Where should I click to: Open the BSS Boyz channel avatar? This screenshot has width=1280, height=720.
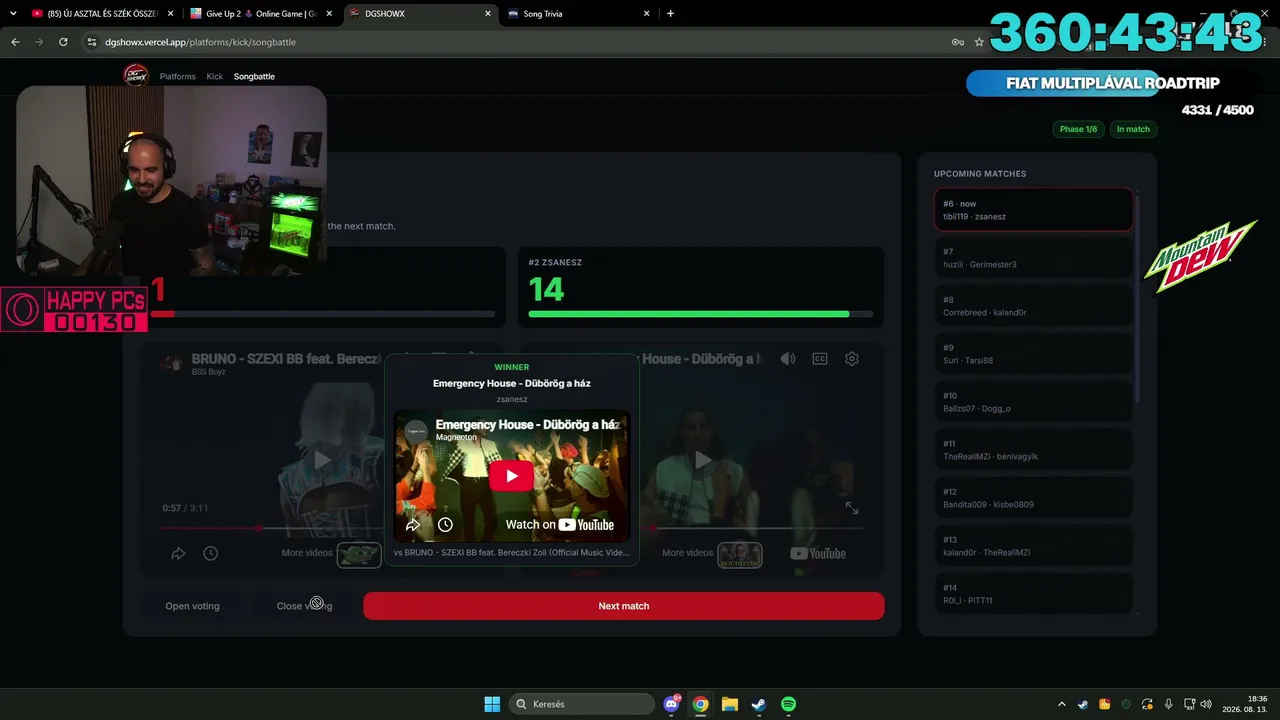[173, 363]
